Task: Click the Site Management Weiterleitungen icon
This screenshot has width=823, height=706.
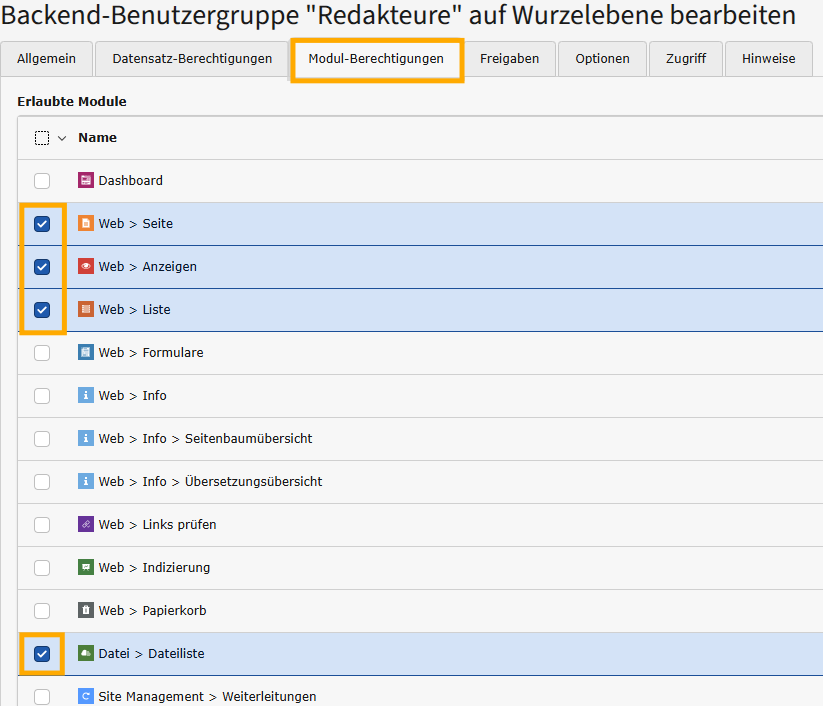Action: 86,697
